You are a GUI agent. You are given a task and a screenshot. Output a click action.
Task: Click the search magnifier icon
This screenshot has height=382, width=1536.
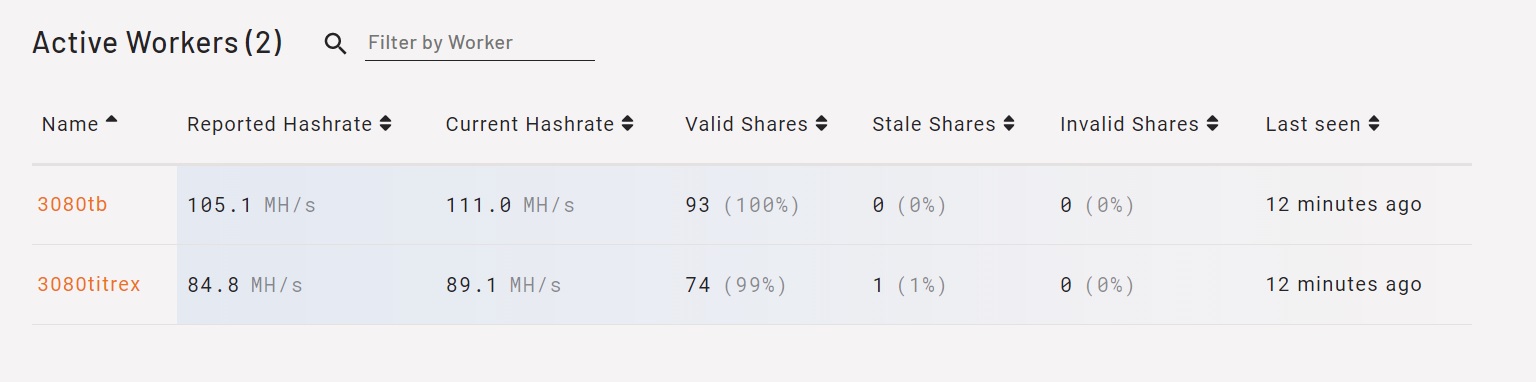coord(336,44)
